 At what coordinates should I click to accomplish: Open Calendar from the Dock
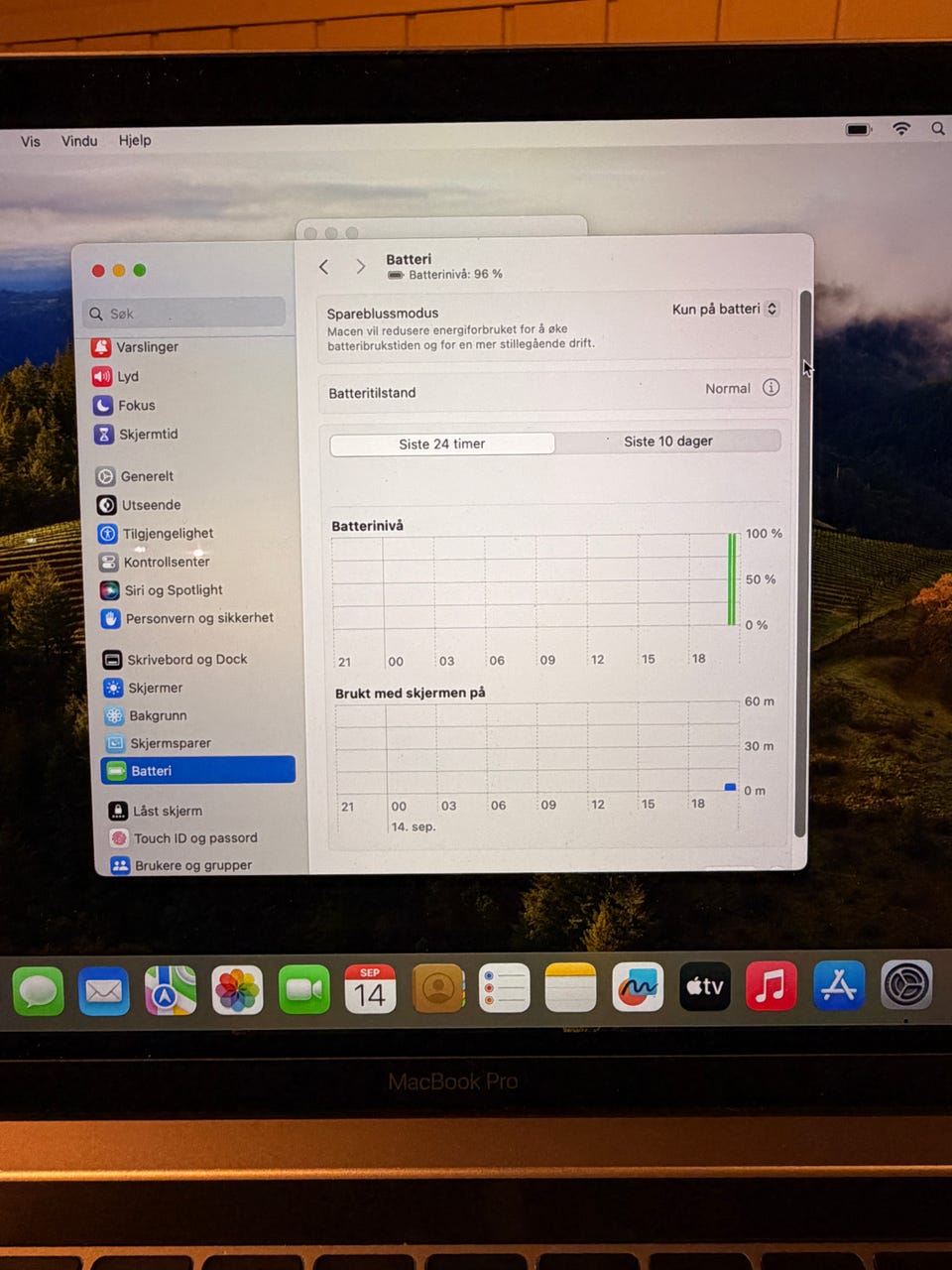click(x=370, y=988)
